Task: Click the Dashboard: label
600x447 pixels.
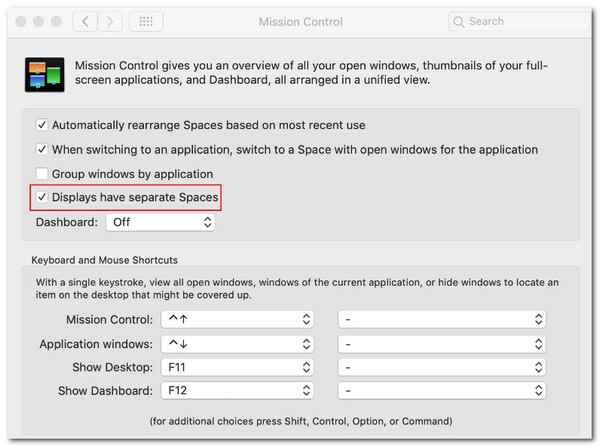Action: coord(67,222)
